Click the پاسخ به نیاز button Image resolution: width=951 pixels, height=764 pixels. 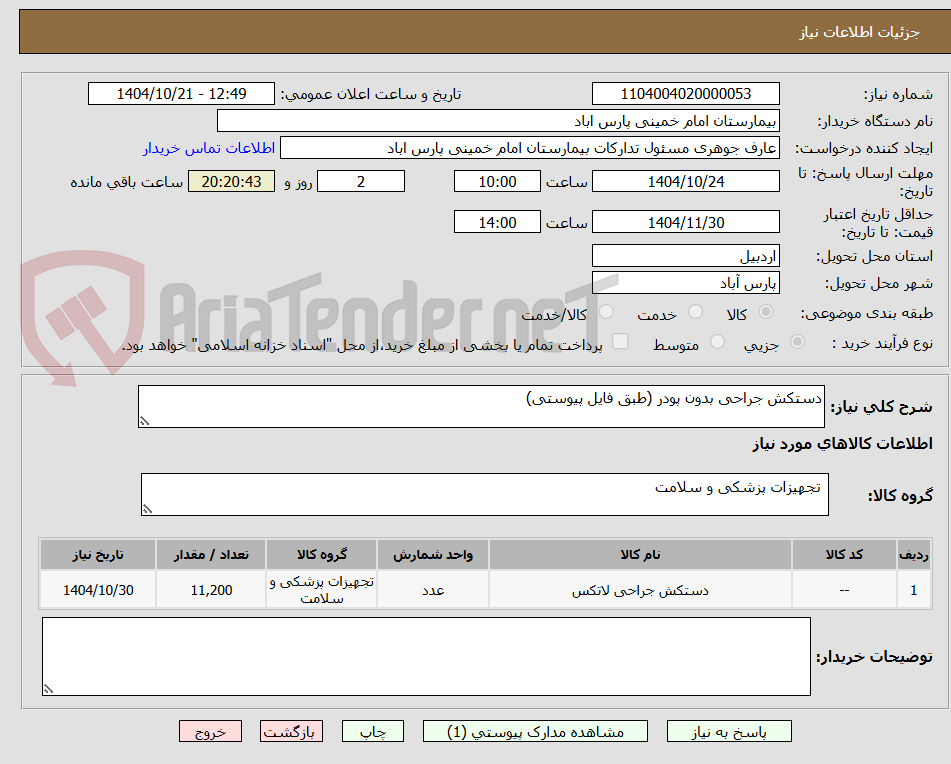pyautogui.click(x=729, y=731)
